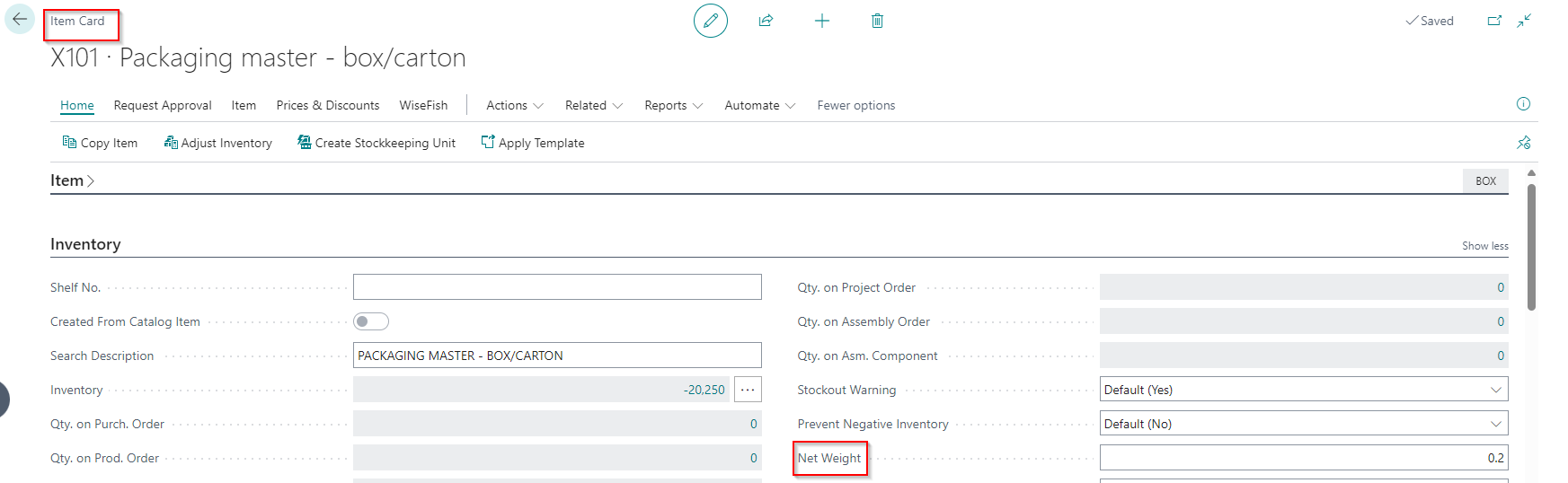Click the back arrow button

pyautogui.click(x=20, y=19)
